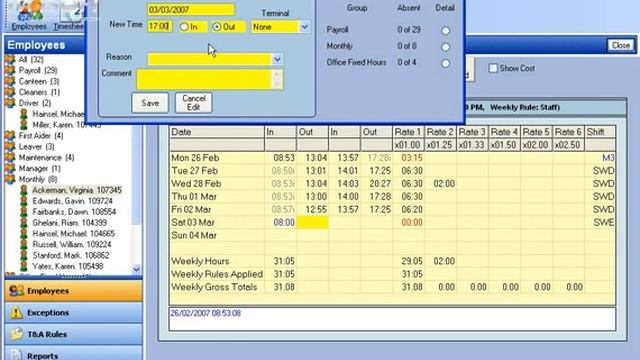Click person icon beside Ackerman, Virginia
The height and width of the screenshot is (360, 640).
[24, 190]
